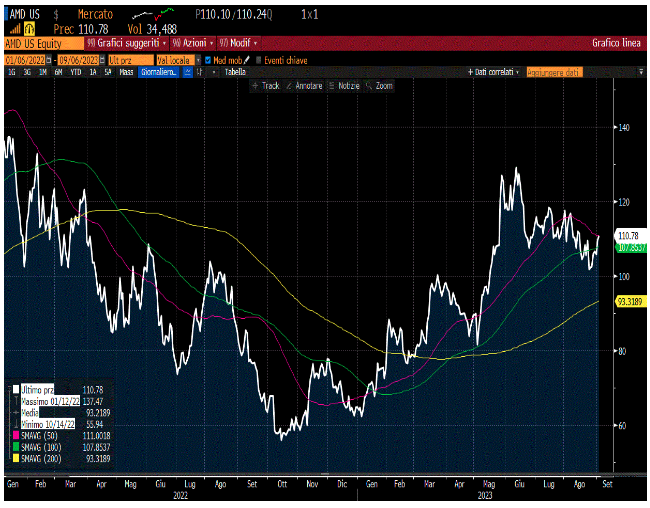650x508 pixels.
Task: Switch to Tabella table view
Action: [235, 72]
